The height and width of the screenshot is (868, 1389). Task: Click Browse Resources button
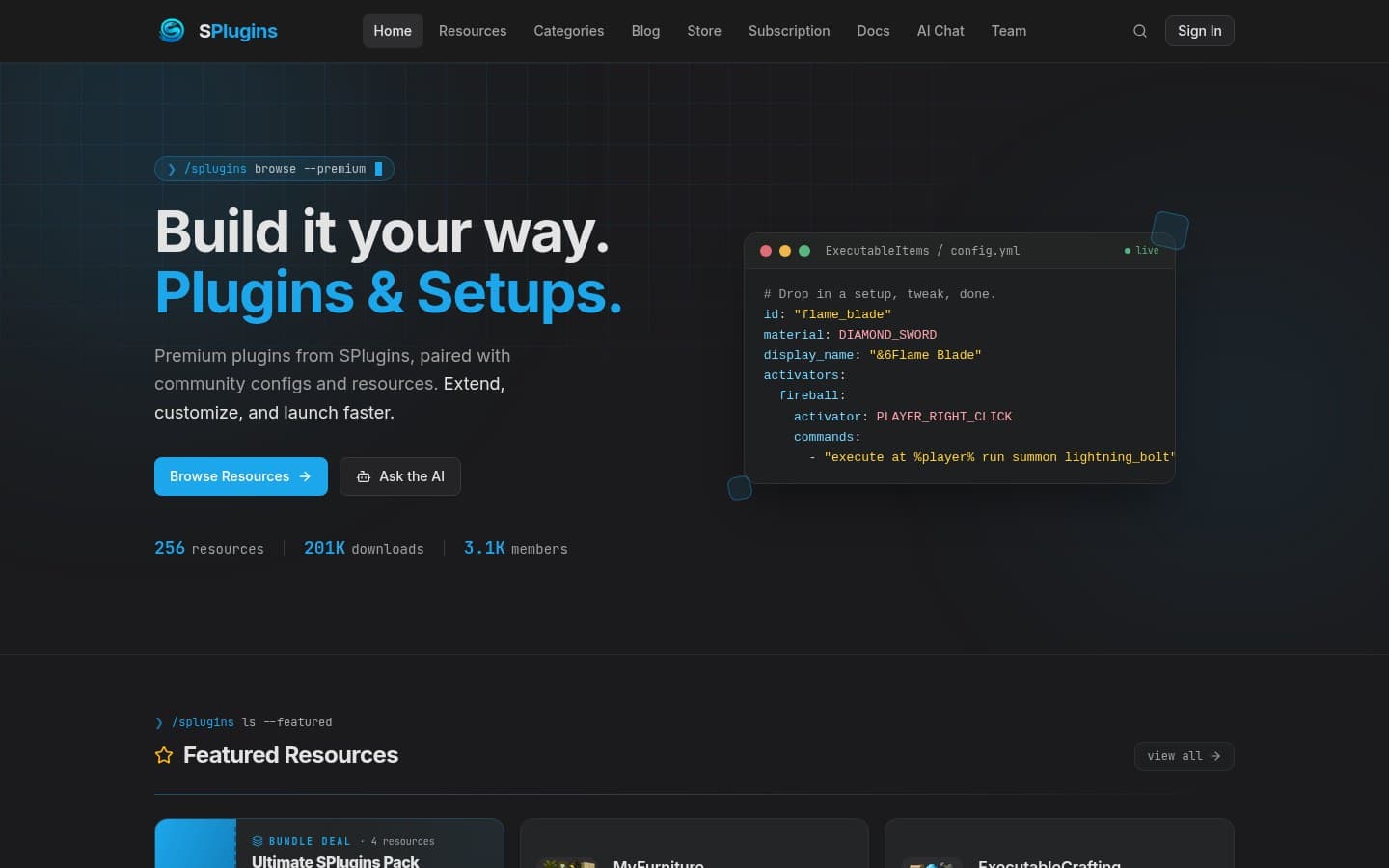click(x=241, y=476)
